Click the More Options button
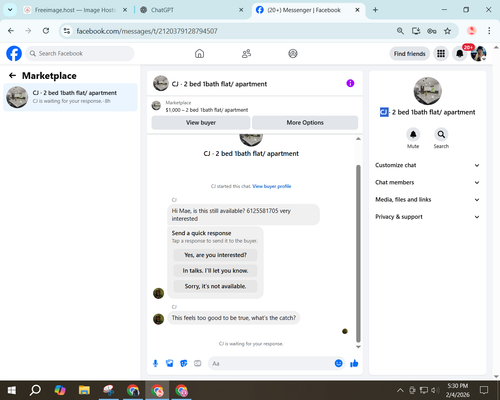Screen dimensions: 500x400 coord(305,123)
